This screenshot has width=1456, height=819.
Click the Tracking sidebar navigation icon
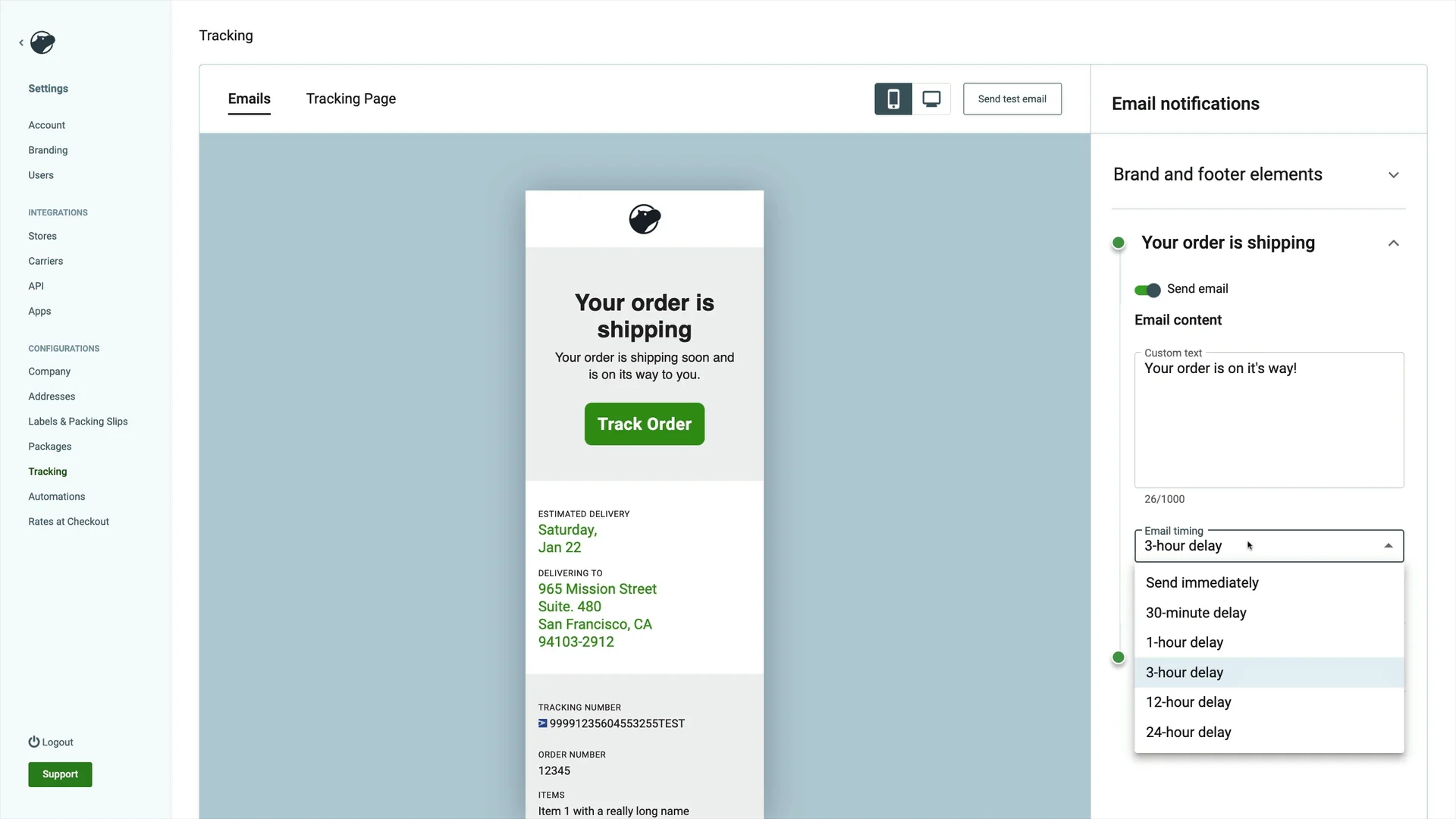(x=47, y=471)
